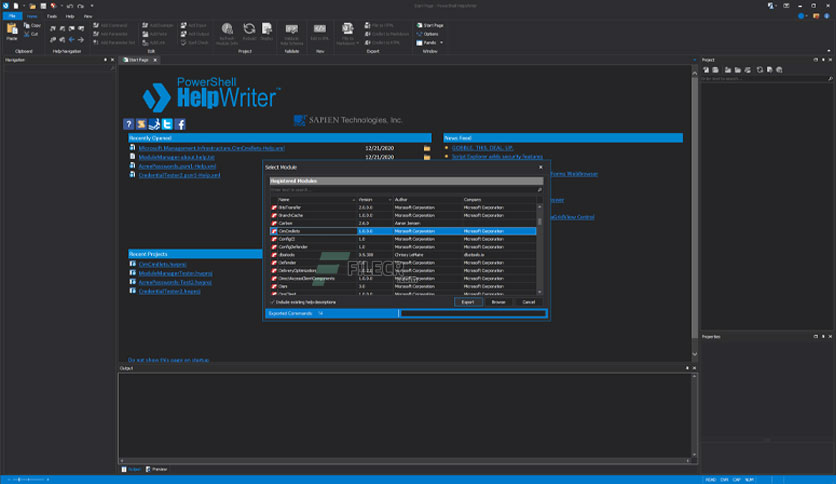The width and height of the screenshot is (836, 484).
Task: Open quick access toolbar customize dropdown
Action: [92, 6]
